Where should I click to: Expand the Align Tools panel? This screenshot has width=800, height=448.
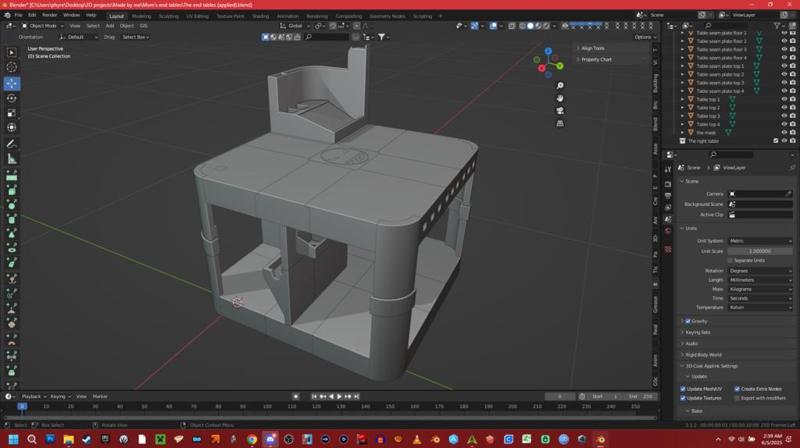[x=593, y=48]
